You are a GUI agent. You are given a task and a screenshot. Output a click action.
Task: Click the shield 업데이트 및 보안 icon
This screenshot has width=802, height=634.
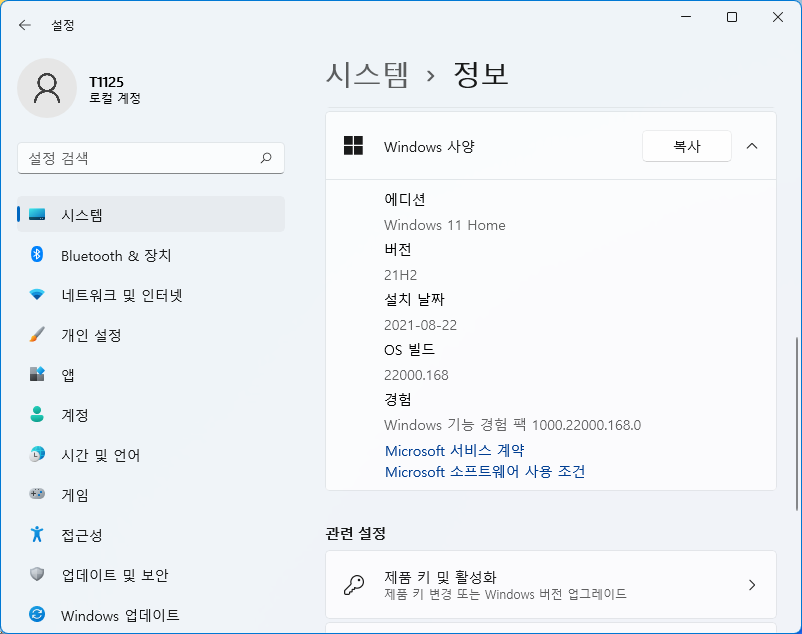pyautogui.click(x=37, y=574)
